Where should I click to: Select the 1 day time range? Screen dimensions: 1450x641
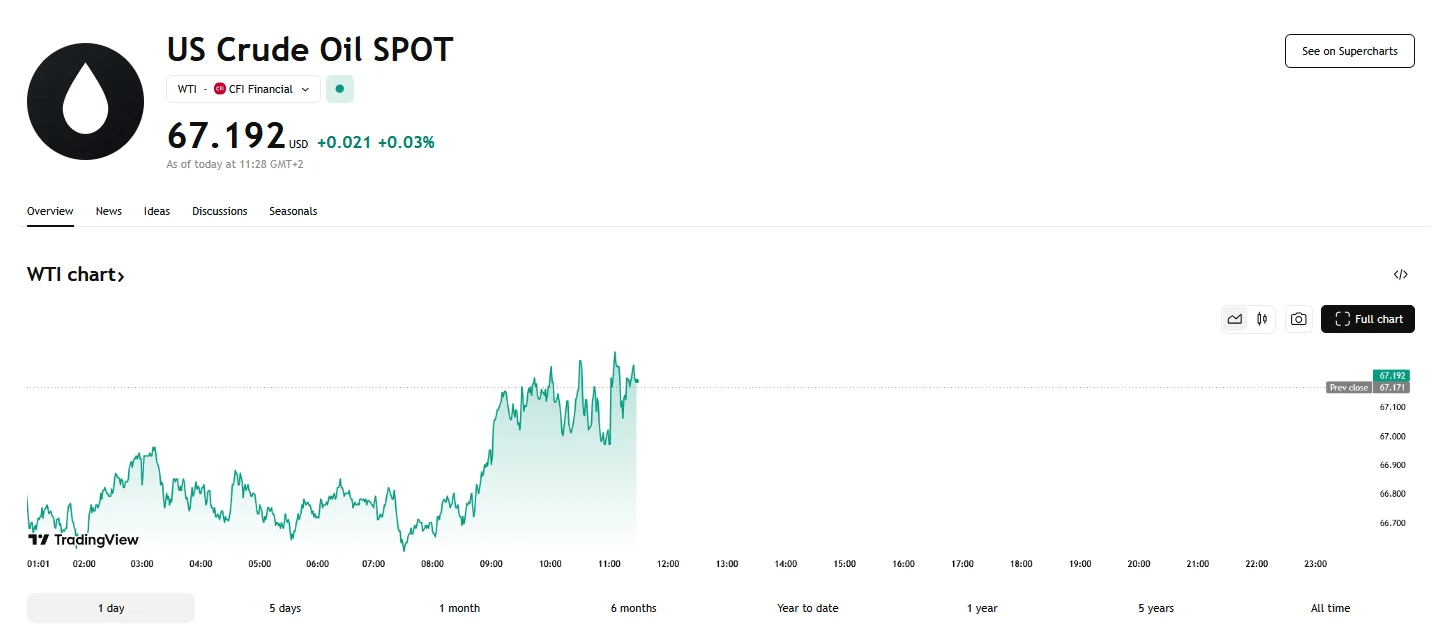[110, 607]
